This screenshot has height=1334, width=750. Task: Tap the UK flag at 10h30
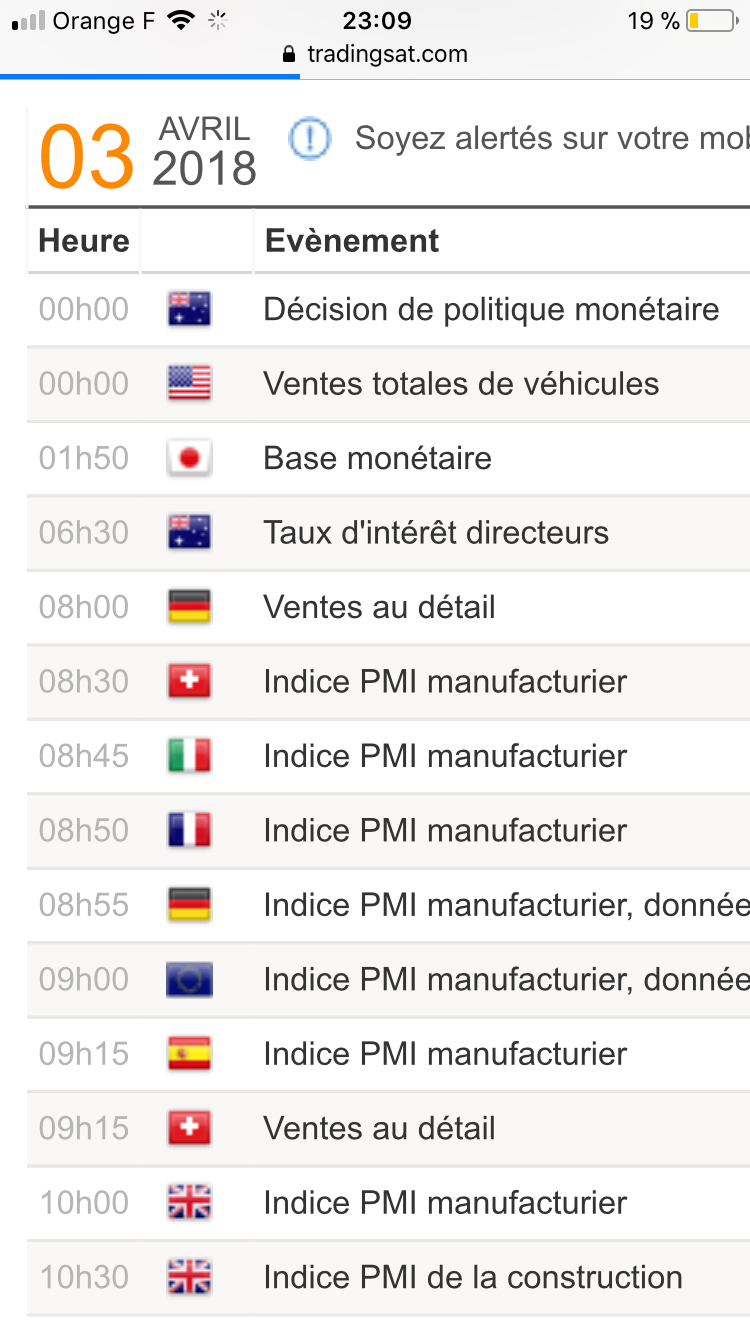point(189,1277)
